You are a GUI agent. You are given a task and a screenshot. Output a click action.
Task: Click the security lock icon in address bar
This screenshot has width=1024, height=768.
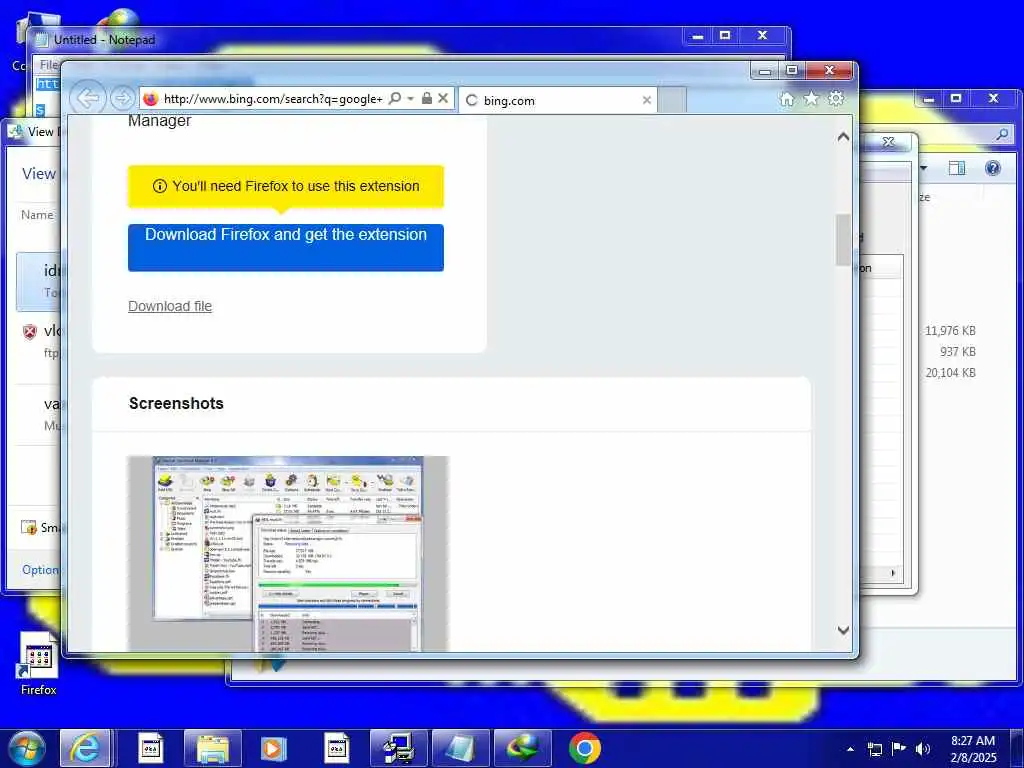point(426,99)
